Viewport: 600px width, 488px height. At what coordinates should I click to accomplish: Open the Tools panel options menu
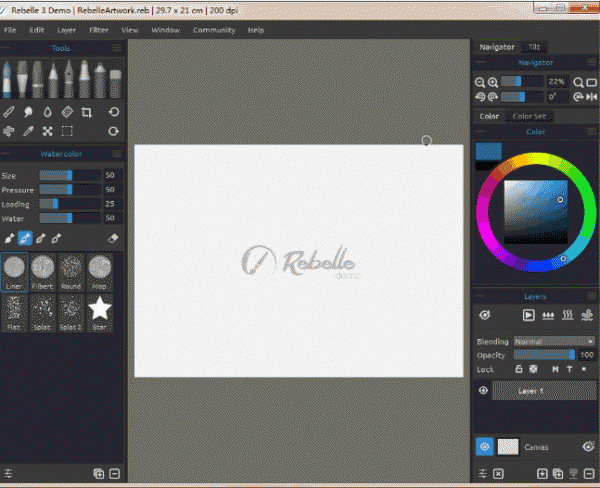pyautogui.click(x=117, y=47)
